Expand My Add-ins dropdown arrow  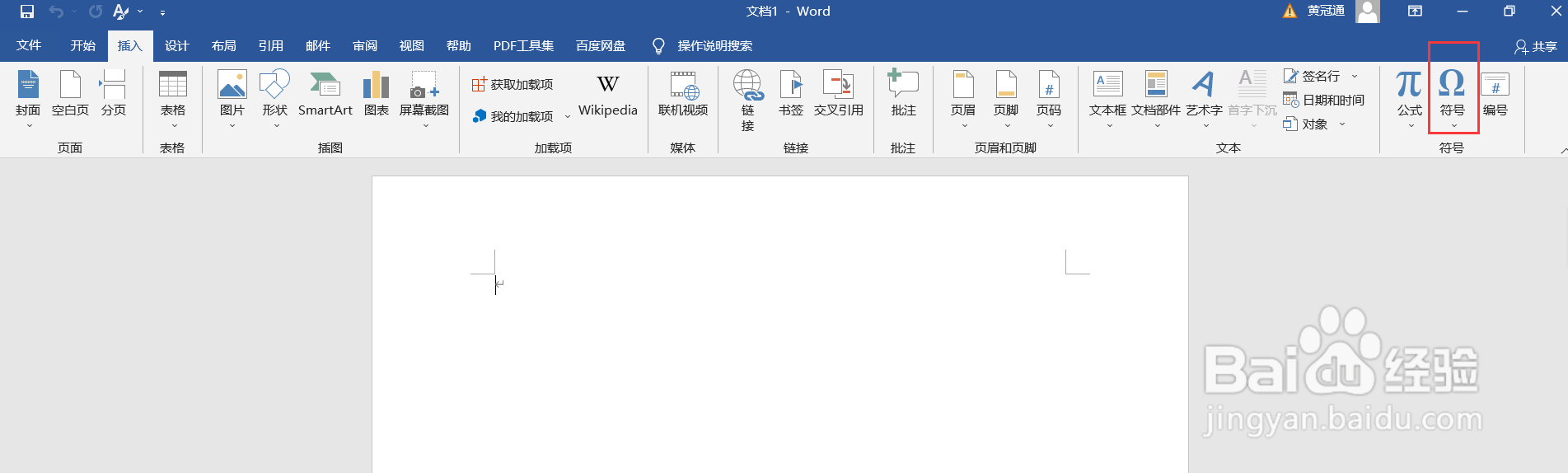click(x=567, y=117)
